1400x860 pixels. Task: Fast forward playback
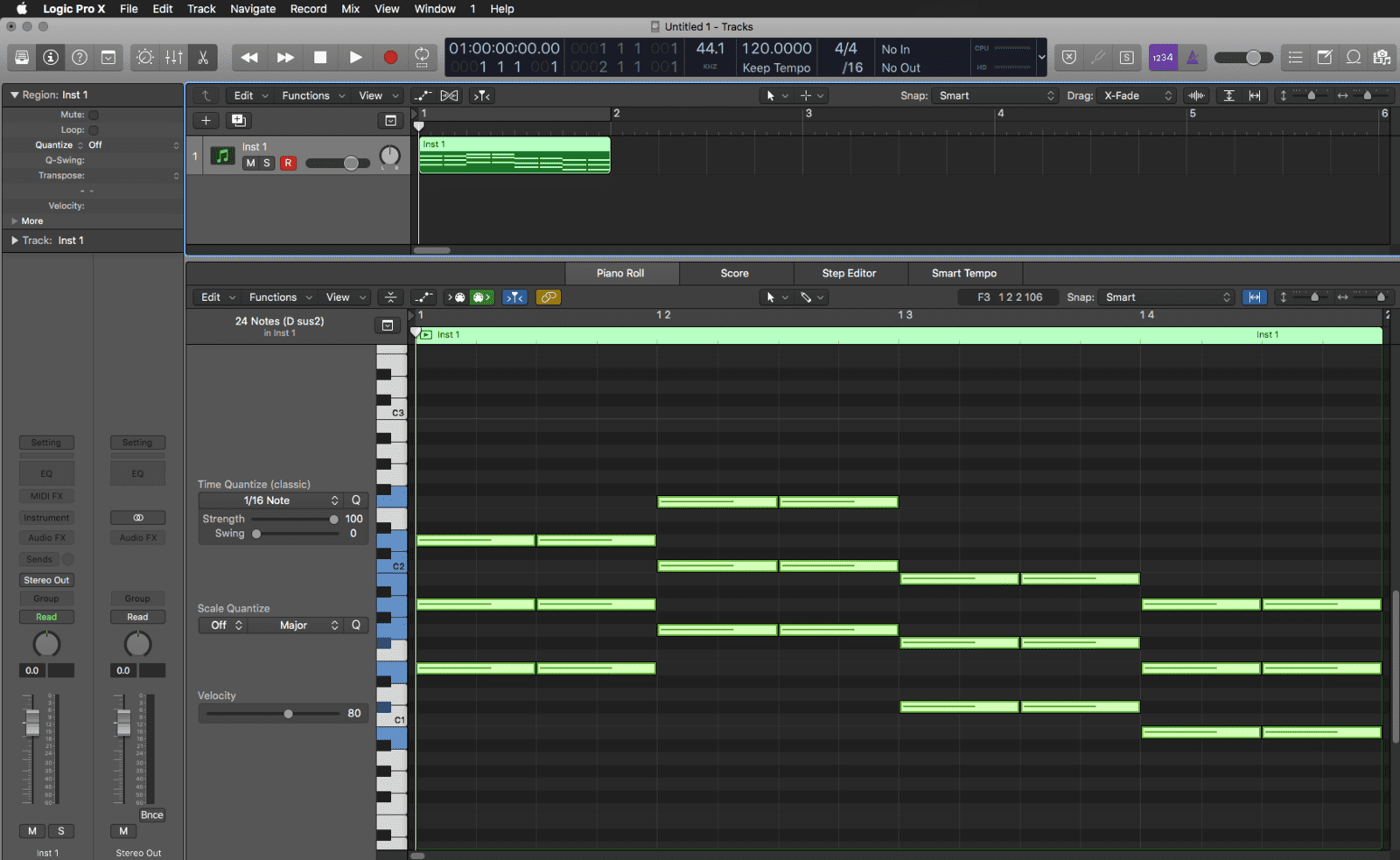click(x=285, y=58)
